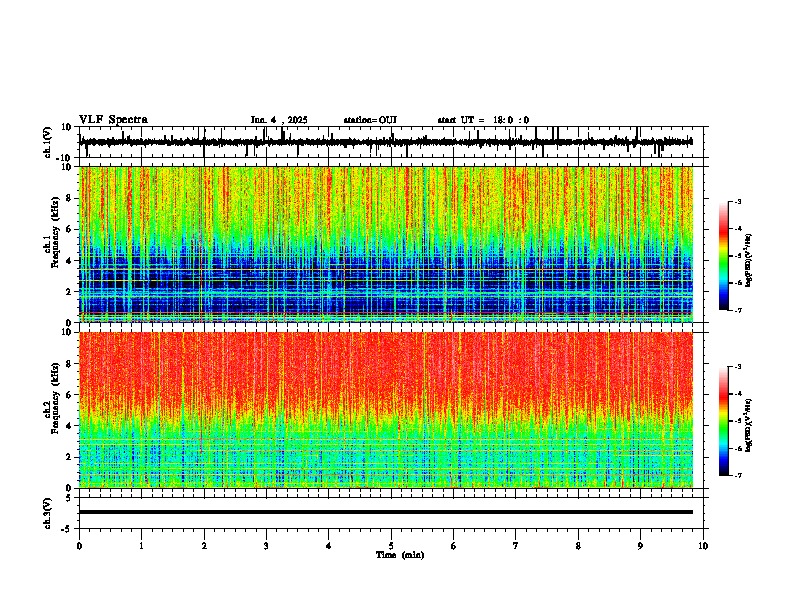
Task: Click the ch.1 spectrogram color scale bar
Action: (x=724, y=256)
